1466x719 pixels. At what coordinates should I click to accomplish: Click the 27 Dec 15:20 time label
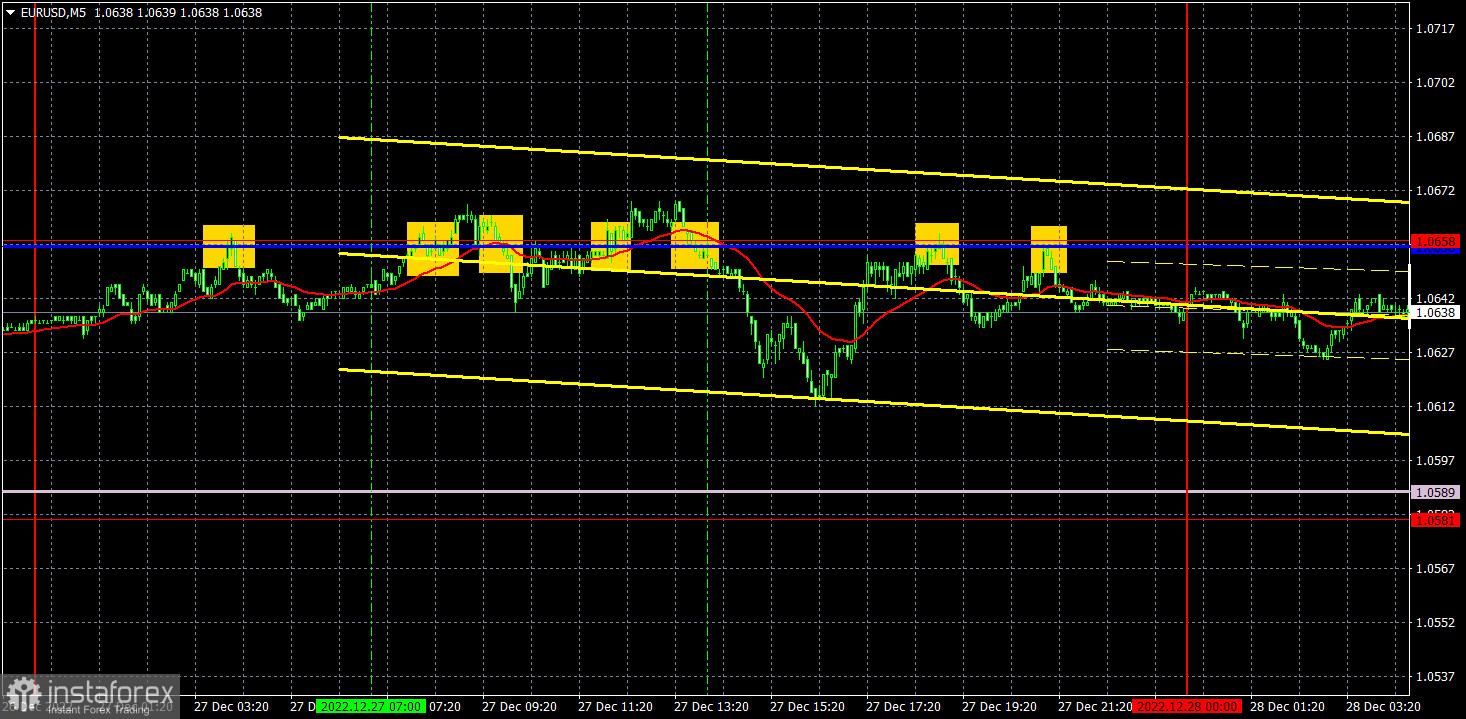807,706
